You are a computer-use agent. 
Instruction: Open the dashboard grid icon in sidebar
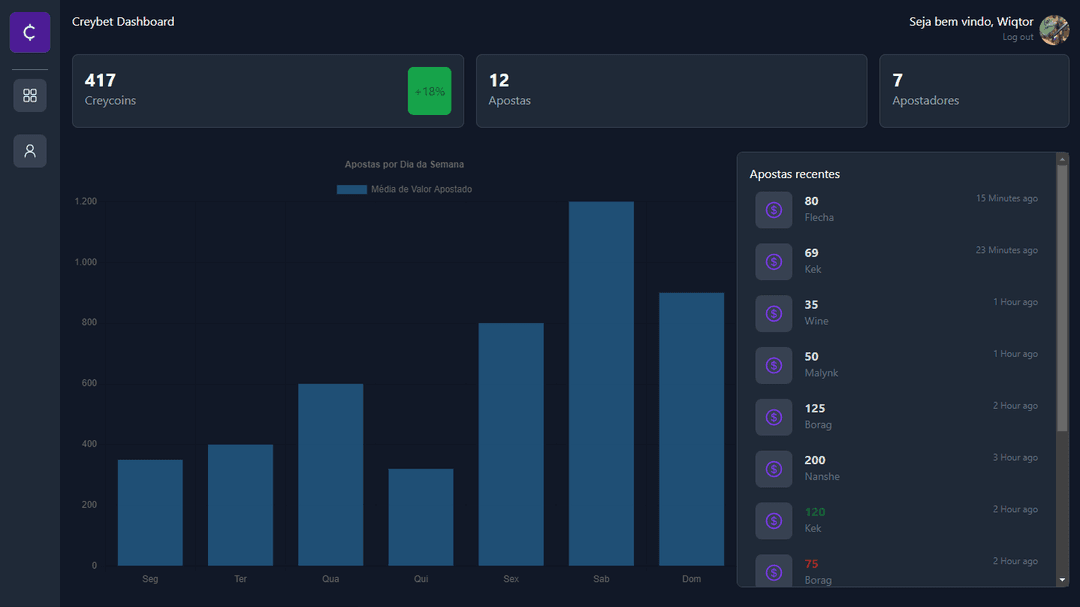pos(29,95)
